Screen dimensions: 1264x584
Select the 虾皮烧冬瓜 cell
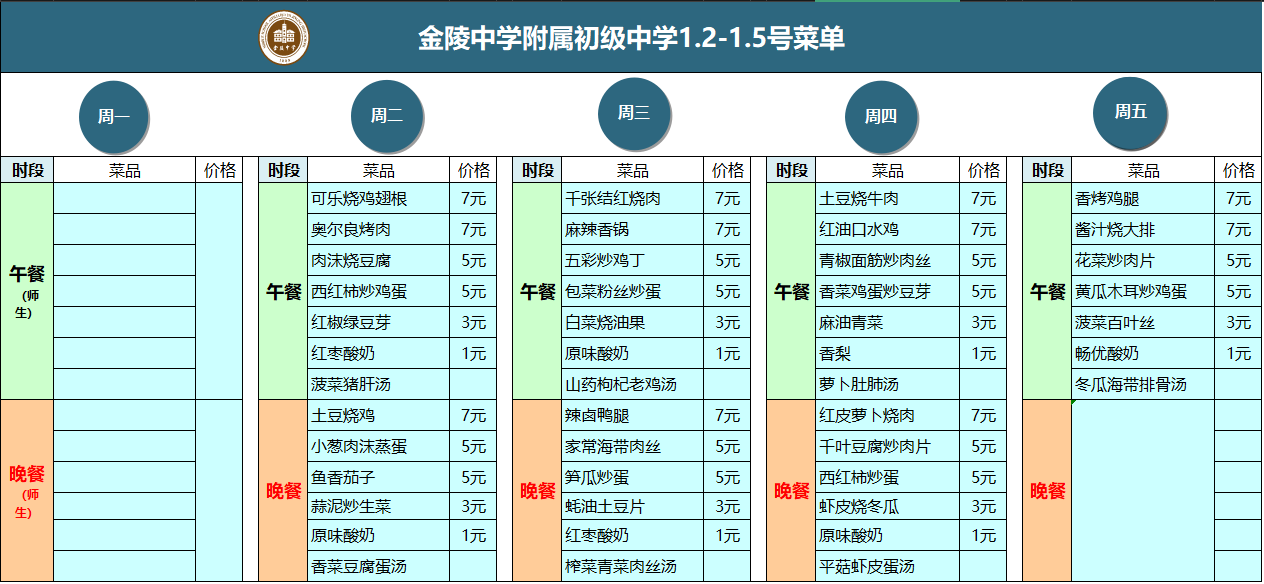click(888, 506)
